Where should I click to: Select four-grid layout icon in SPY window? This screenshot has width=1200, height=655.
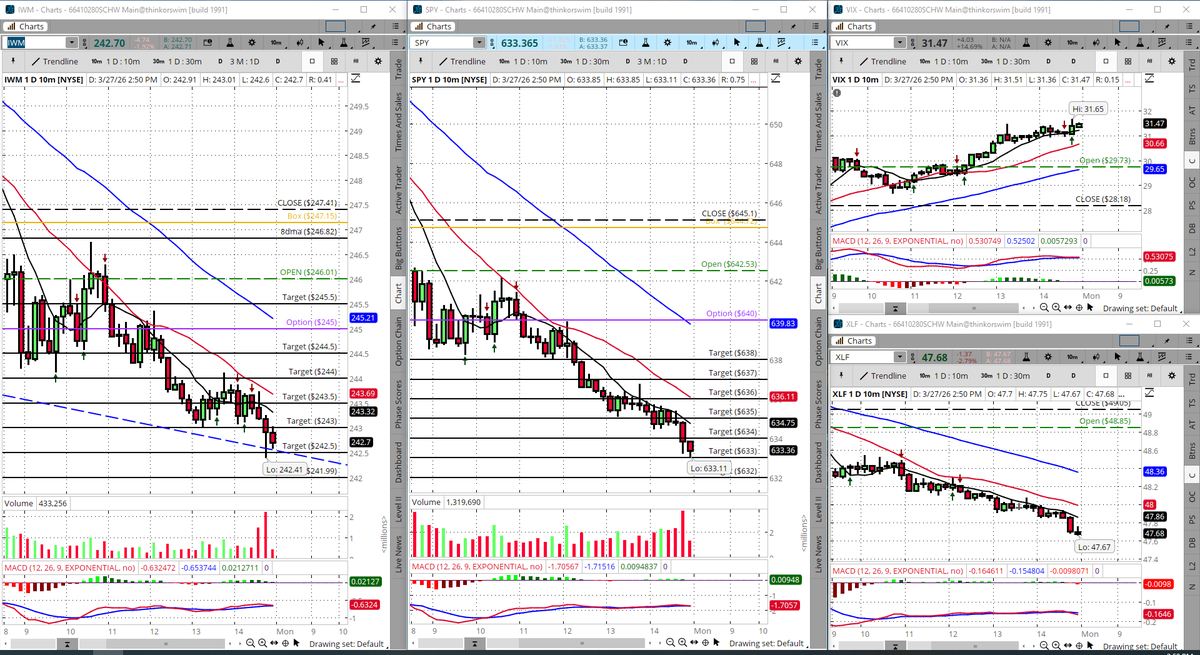[x=754, y=62]
